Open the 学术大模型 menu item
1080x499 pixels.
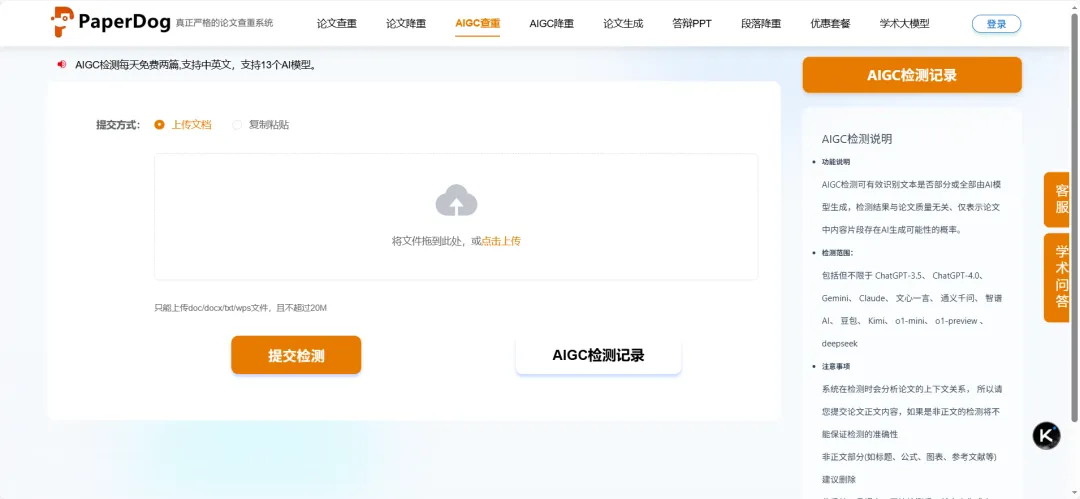click(904, 23)
